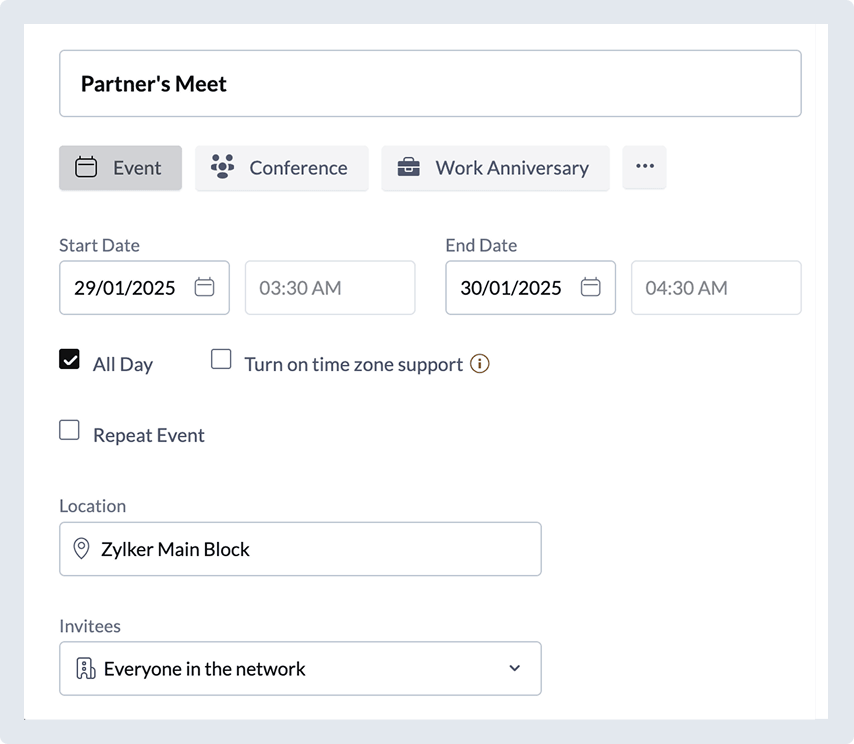Open the more event types ellipsis menu
This screenshot has height=744, width=854.
[x=644, y=167]
